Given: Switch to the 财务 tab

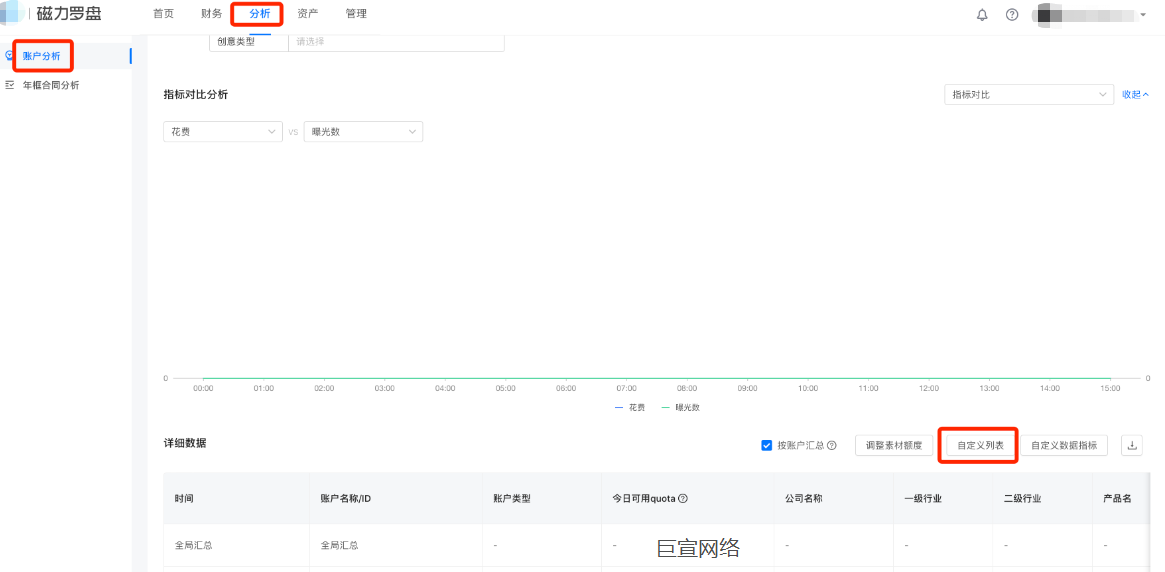Looking at the screenshot, I should pos(212,14).
